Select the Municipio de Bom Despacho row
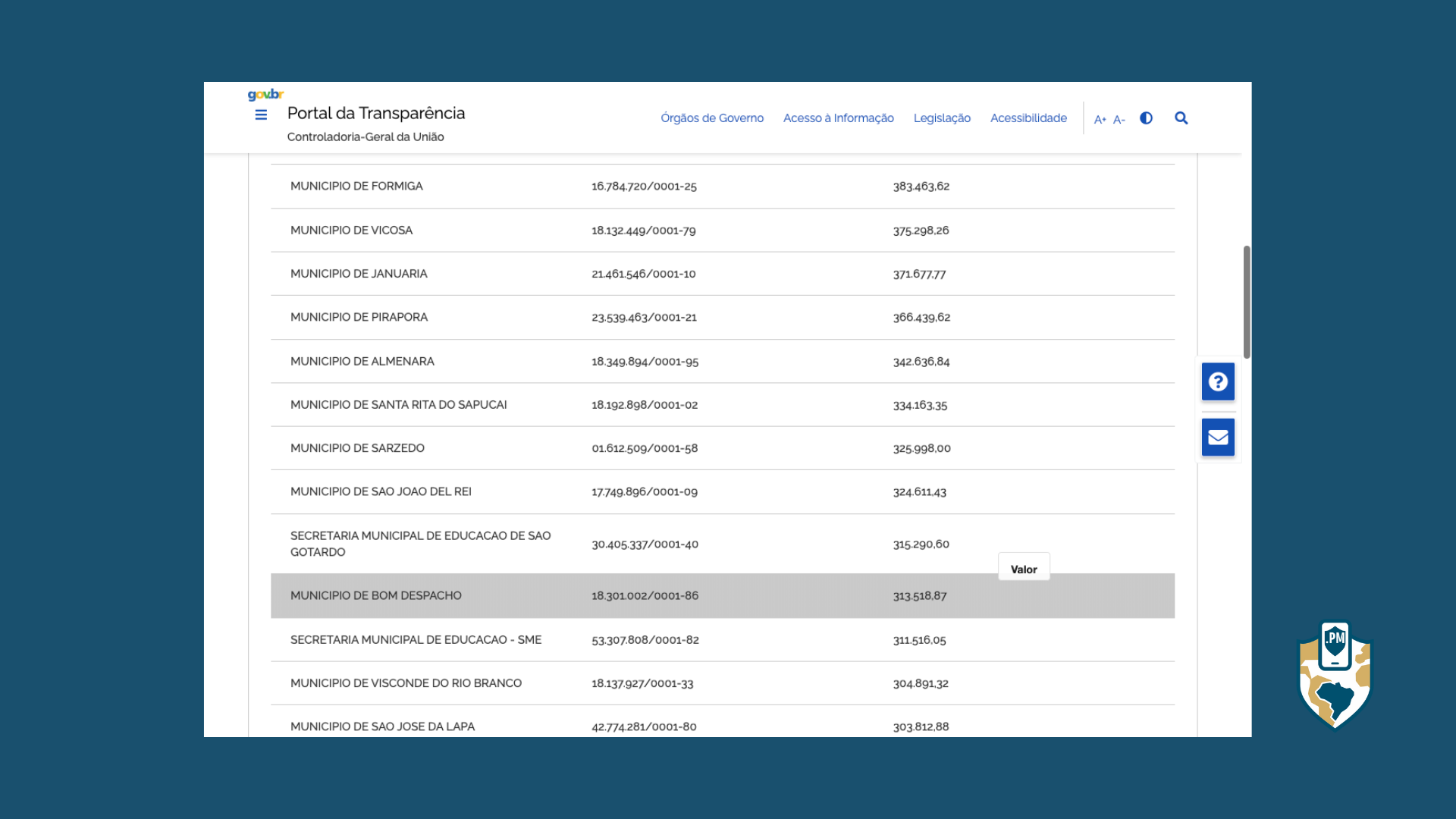This screenshot has height=819, width=1456. (375, 596)
